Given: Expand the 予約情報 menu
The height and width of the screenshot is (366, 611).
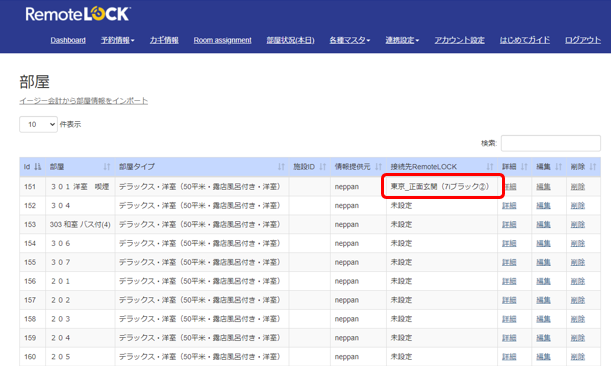Looking at the screenshot, I should coord(117,40).
